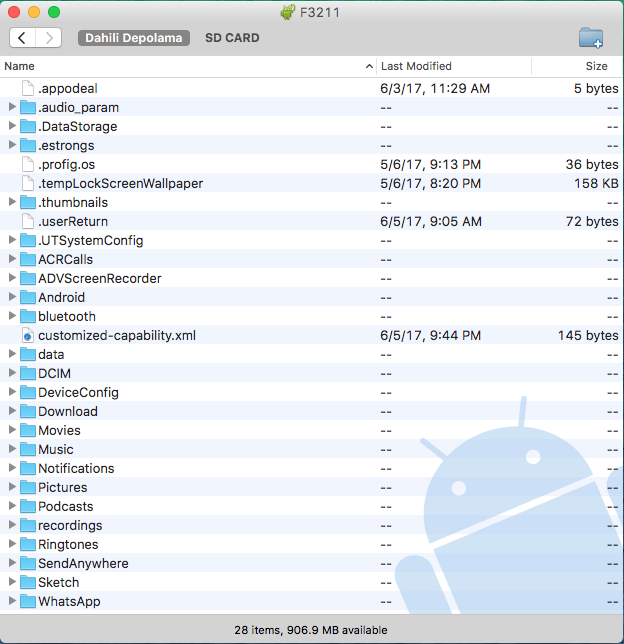Click the Download folder icon
This screenshot has width=624, height=644.
28,412
